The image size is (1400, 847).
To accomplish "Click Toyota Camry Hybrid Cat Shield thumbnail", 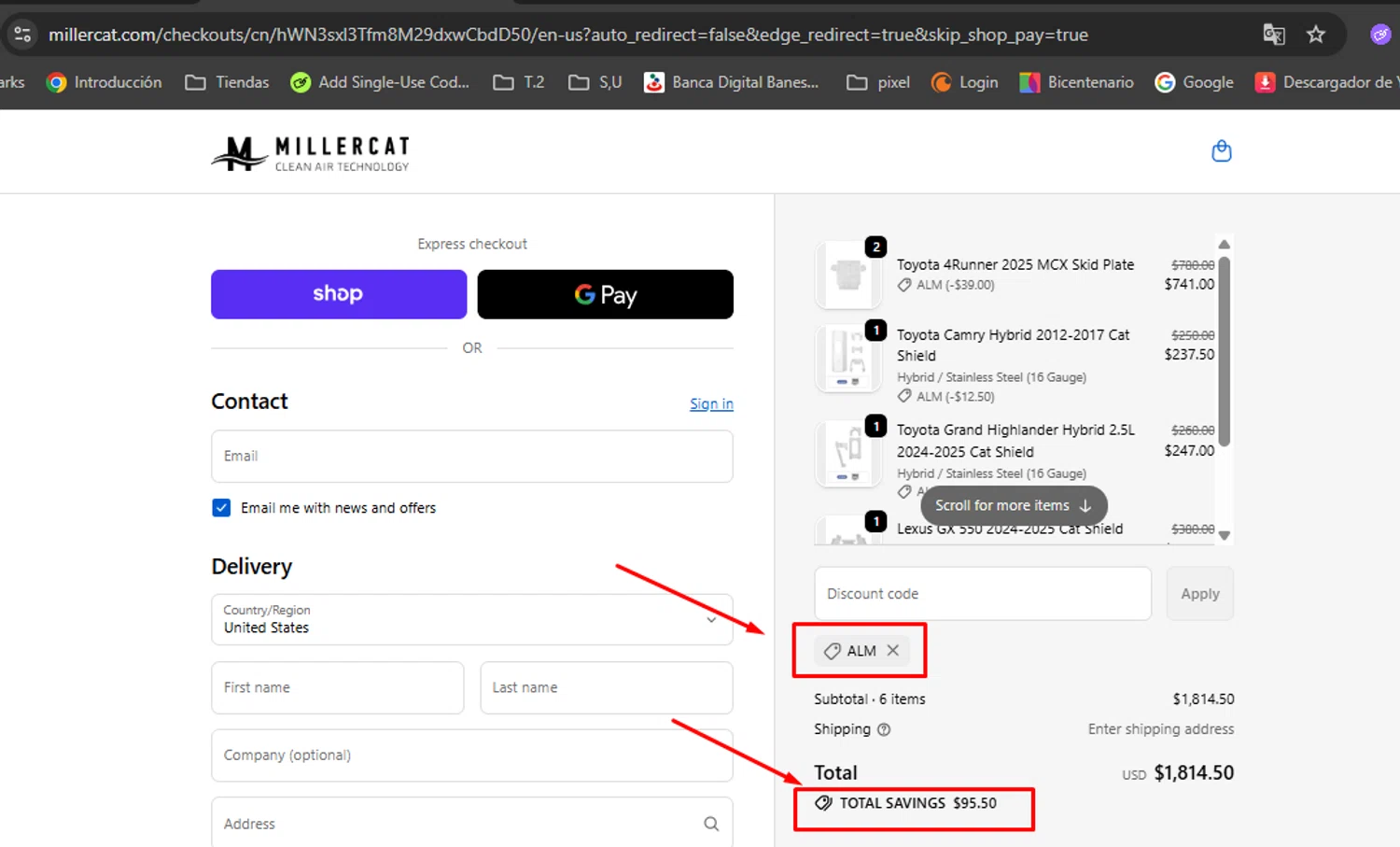I will pos(848,359).
